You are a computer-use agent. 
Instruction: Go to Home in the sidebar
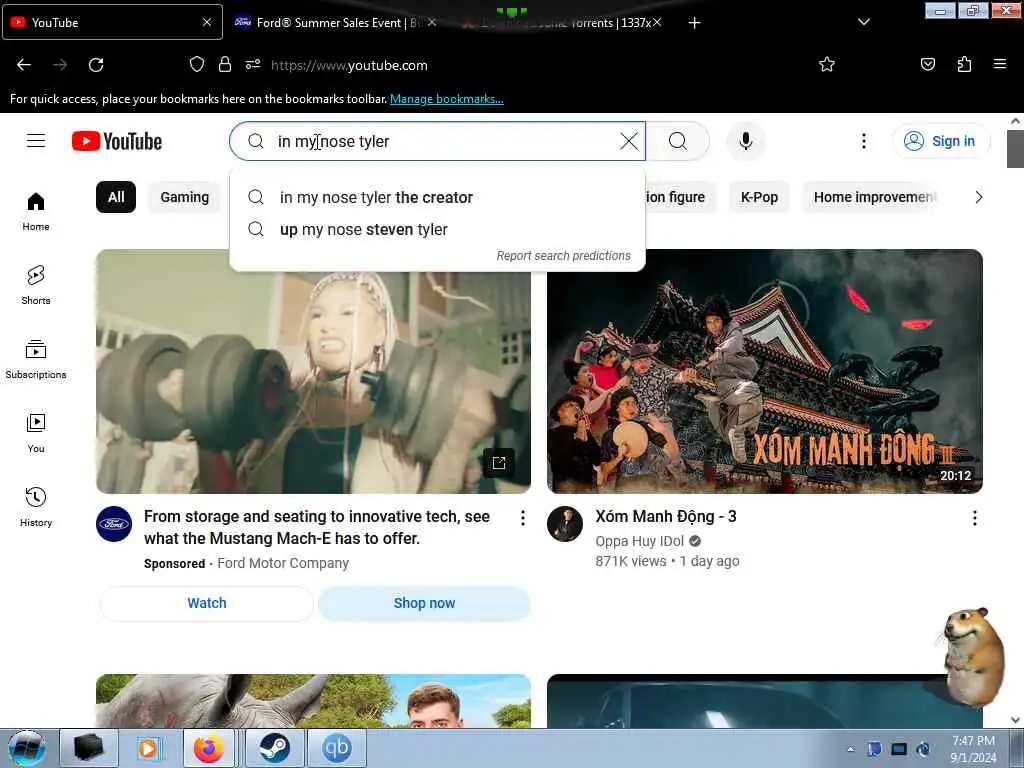(x=36, y=212)
